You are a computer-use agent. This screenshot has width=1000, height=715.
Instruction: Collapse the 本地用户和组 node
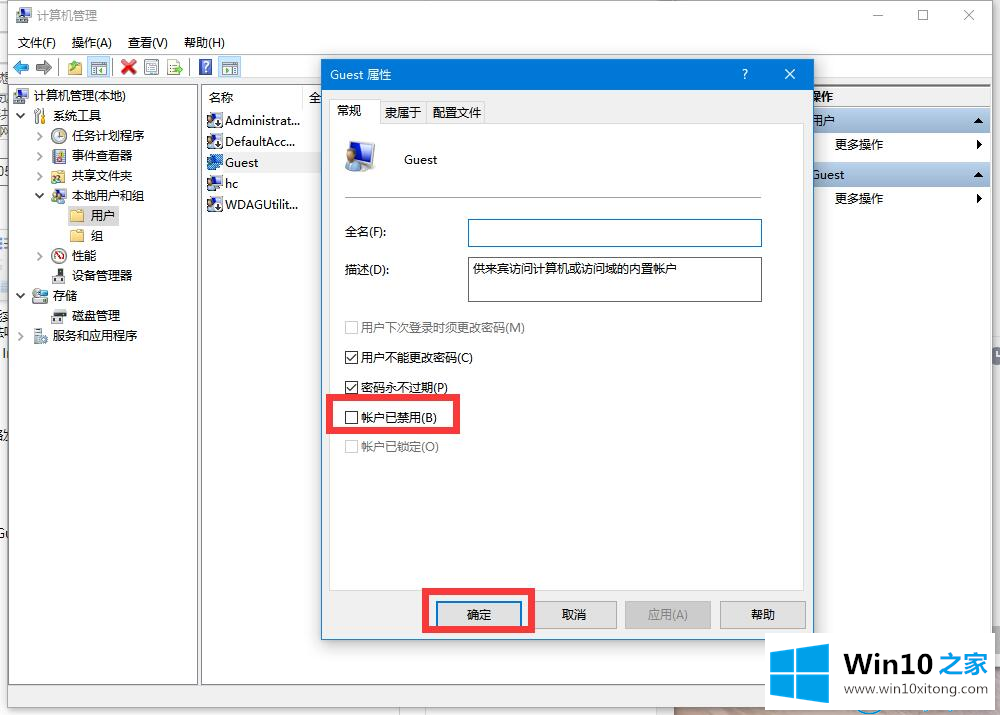pyautogui.click(x=40, y=196)
